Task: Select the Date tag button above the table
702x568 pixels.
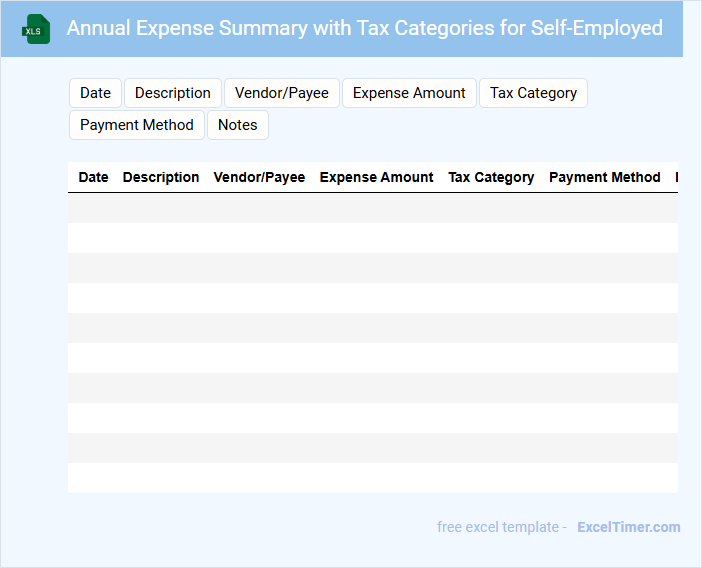Action: pyautogui.click(x=95, y=93)
